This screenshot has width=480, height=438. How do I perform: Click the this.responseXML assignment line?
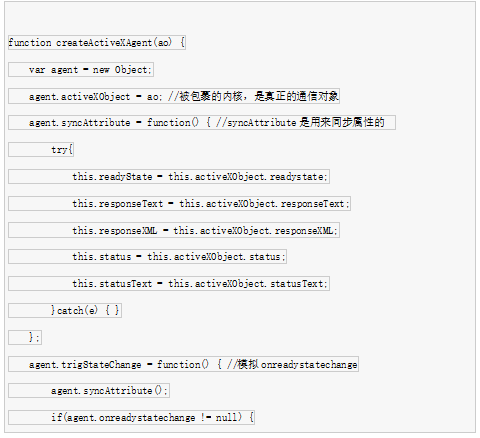pyautogui.click(x=174, y=230)
